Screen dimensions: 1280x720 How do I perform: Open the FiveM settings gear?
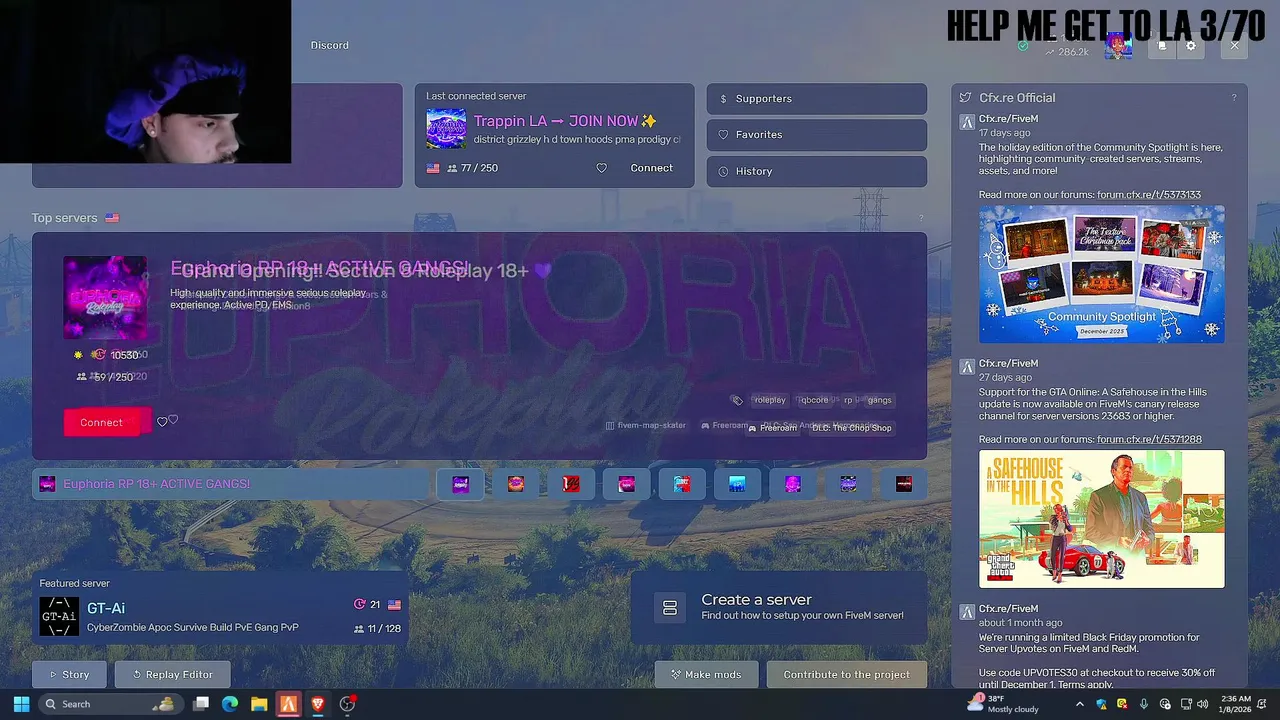(x=1190, y=46)
